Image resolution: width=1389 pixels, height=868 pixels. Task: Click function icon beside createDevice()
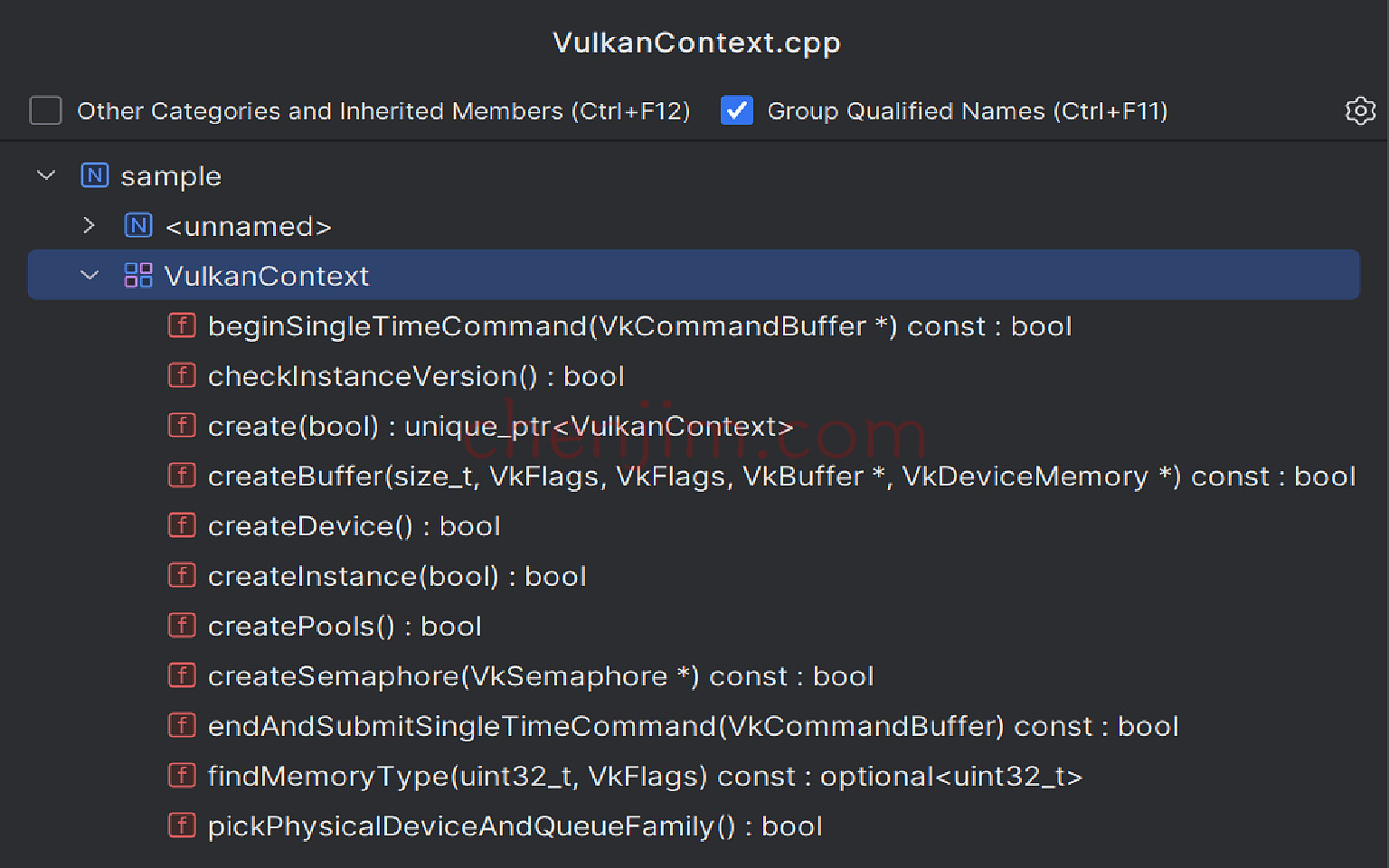[x=182, y=525]
